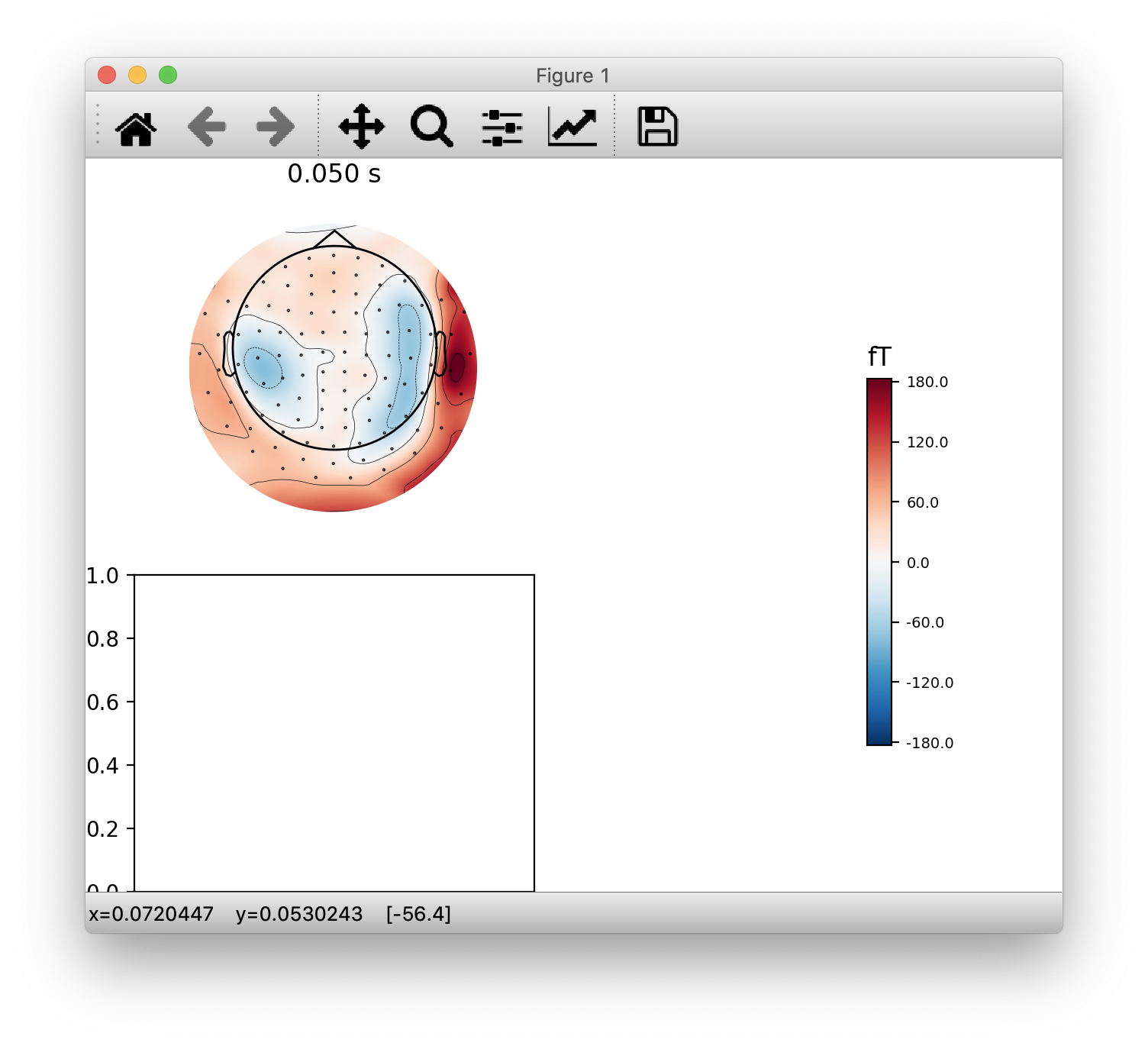Click the Figure 1 title bar
The height and width of the screenshot is (1046, 1148).
[x=572, y=75]
